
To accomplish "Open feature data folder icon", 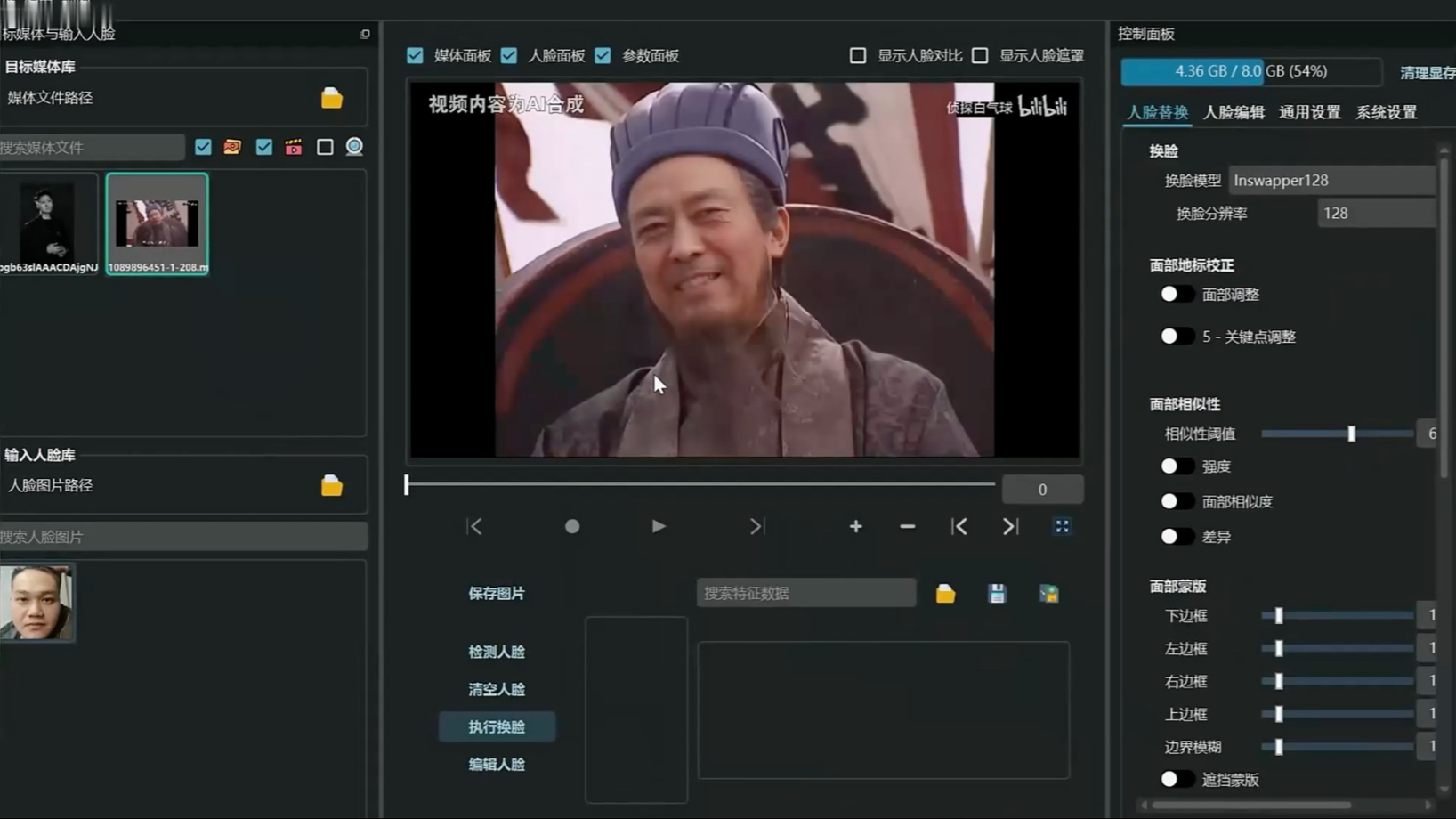I will point(945,594).
